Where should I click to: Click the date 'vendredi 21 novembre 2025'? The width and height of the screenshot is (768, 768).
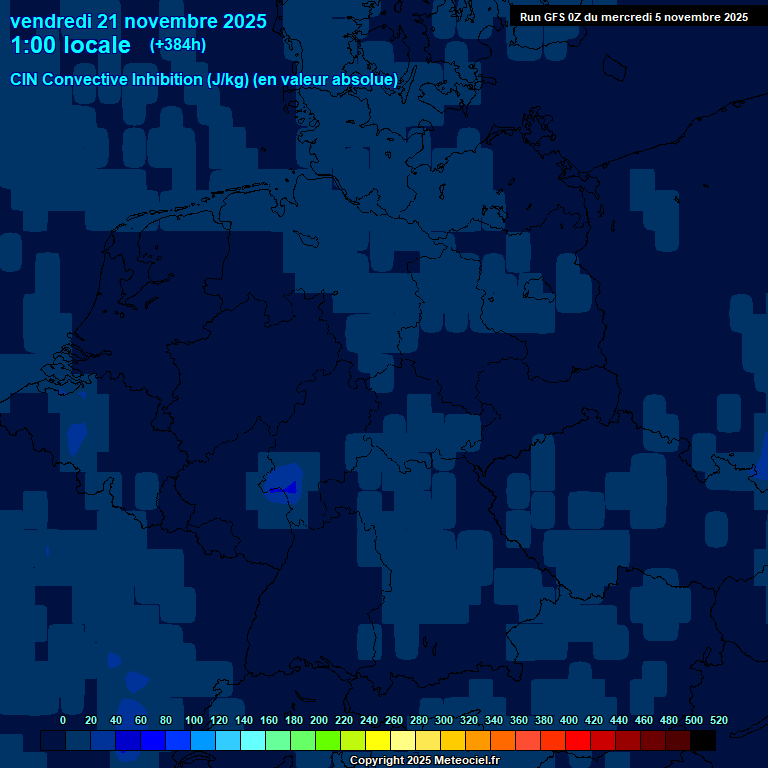(x=138, y=22)
